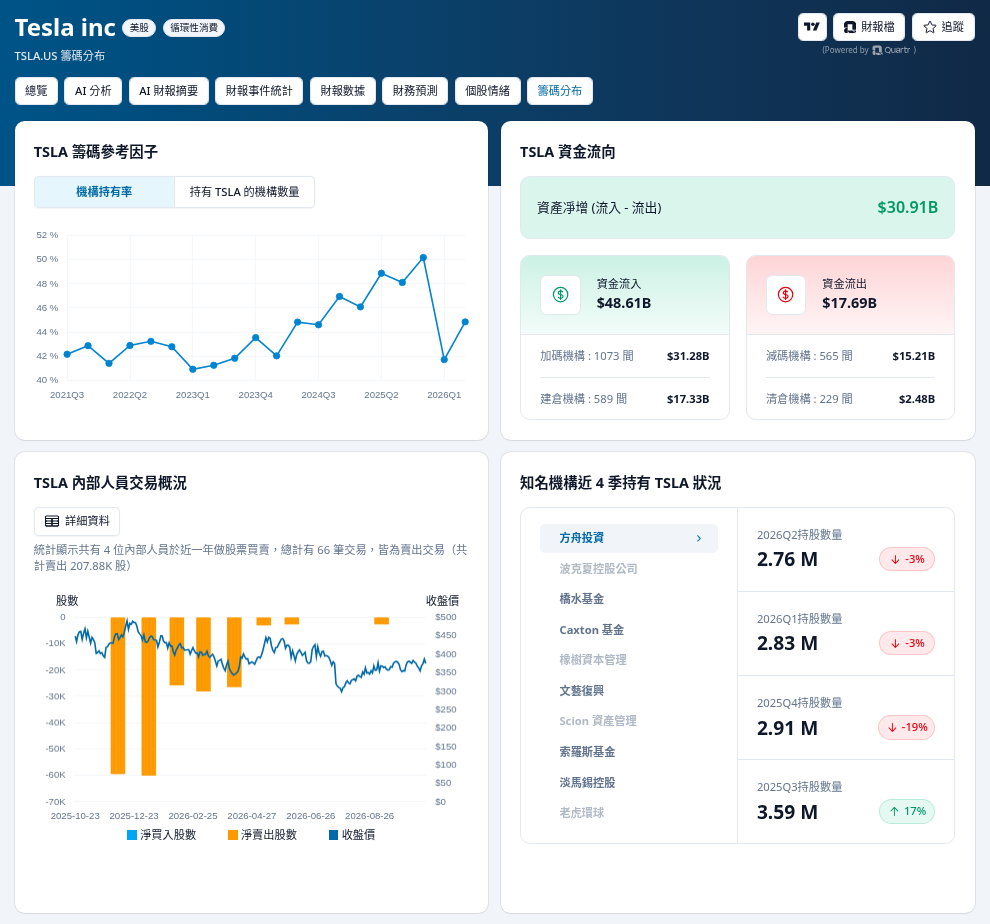Switch to 持有 TSLA 的機構數量 toggle
Screen dimensions: 990x924
click(244, 192)
